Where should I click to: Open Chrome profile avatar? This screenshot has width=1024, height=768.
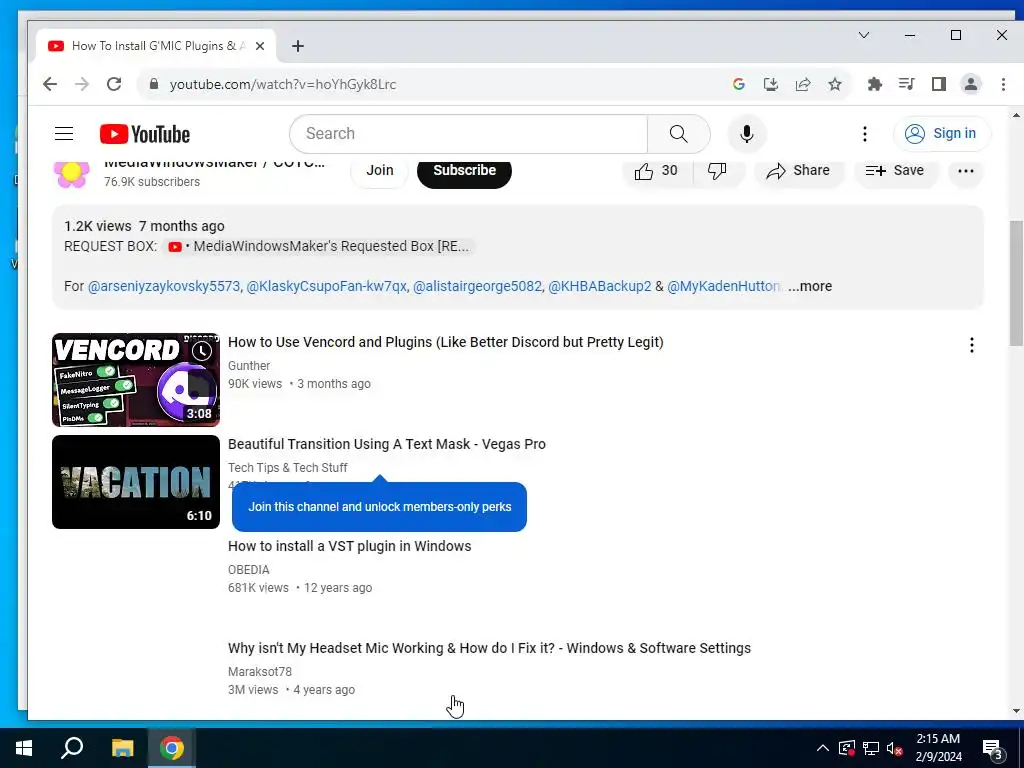[x=971, y=84]
